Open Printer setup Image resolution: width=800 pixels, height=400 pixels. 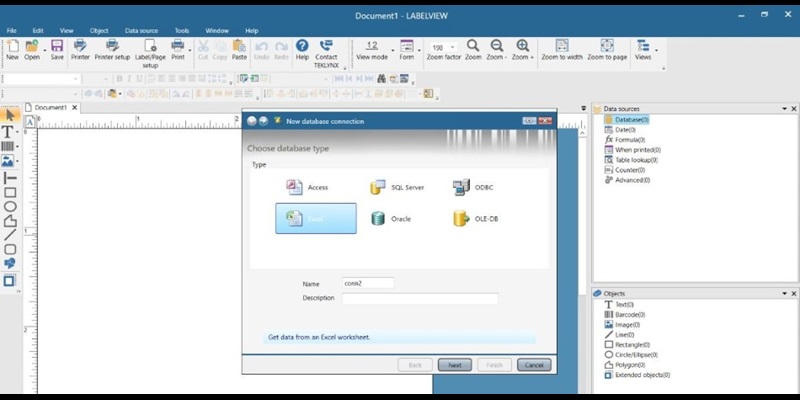pos(112,49)
